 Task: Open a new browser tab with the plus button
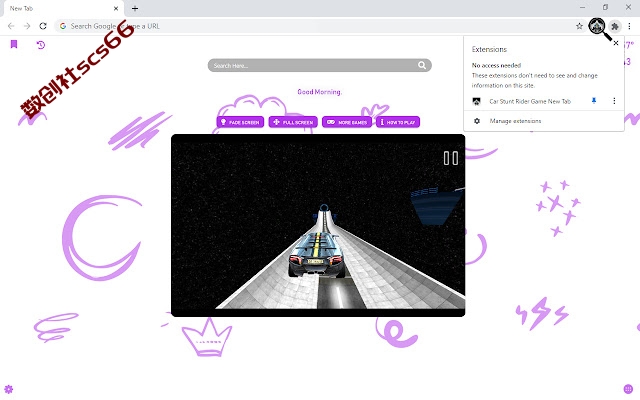pos(135,9)
